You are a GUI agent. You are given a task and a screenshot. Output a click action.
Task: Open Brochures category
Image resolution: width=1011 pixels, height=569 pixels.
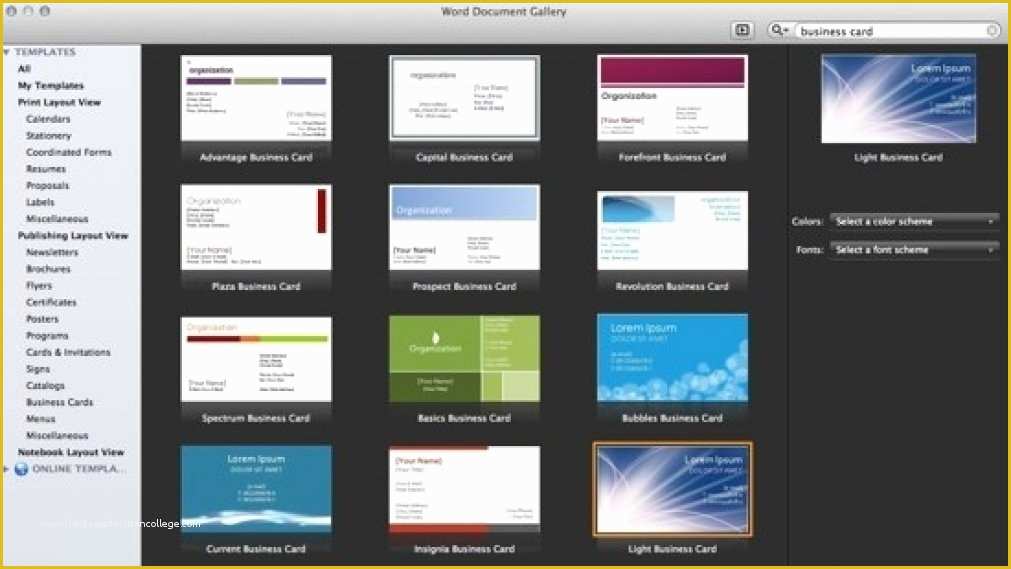click(x=48, y=269)
